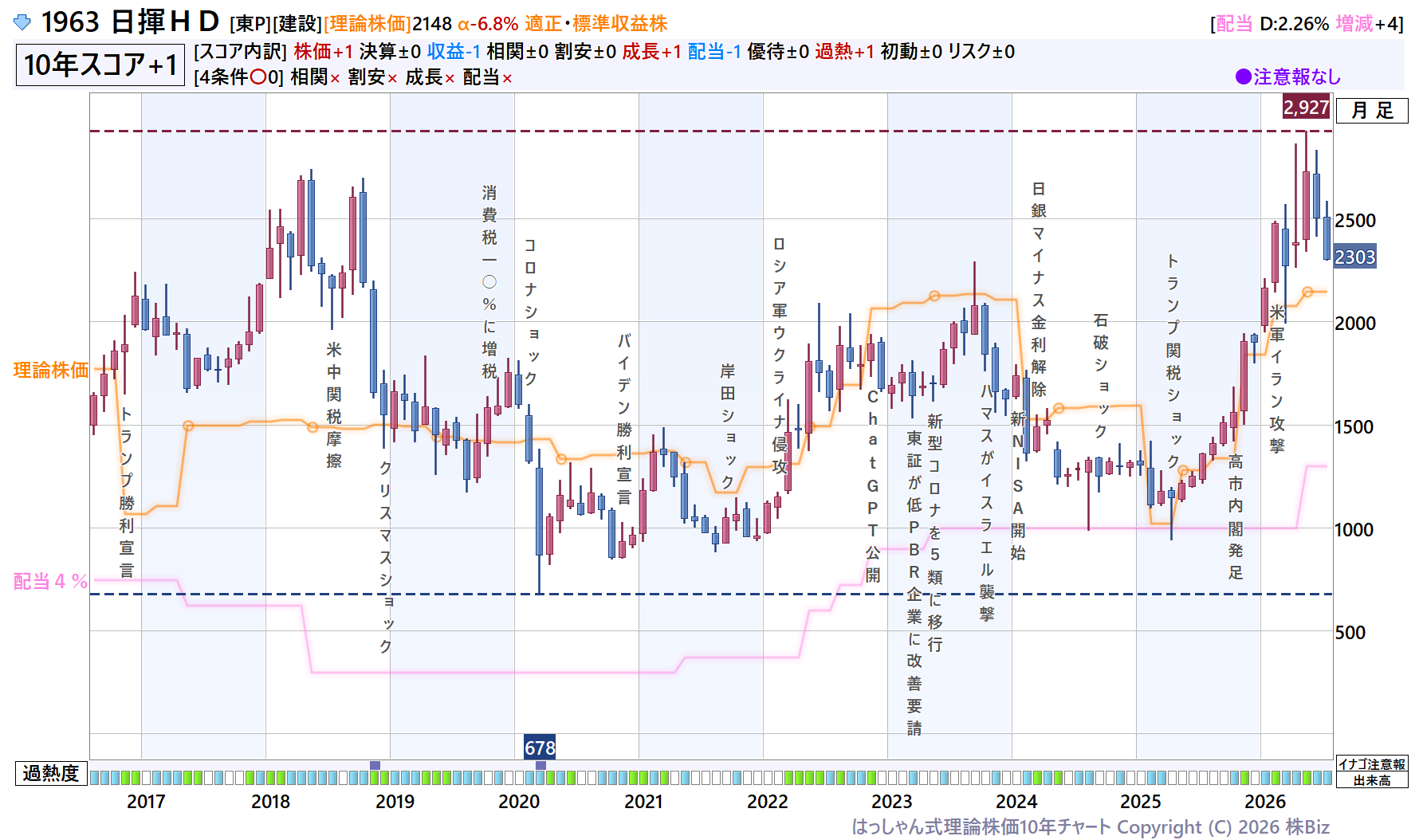Click the [4条件〇0] conditions label

coord(238,77)
